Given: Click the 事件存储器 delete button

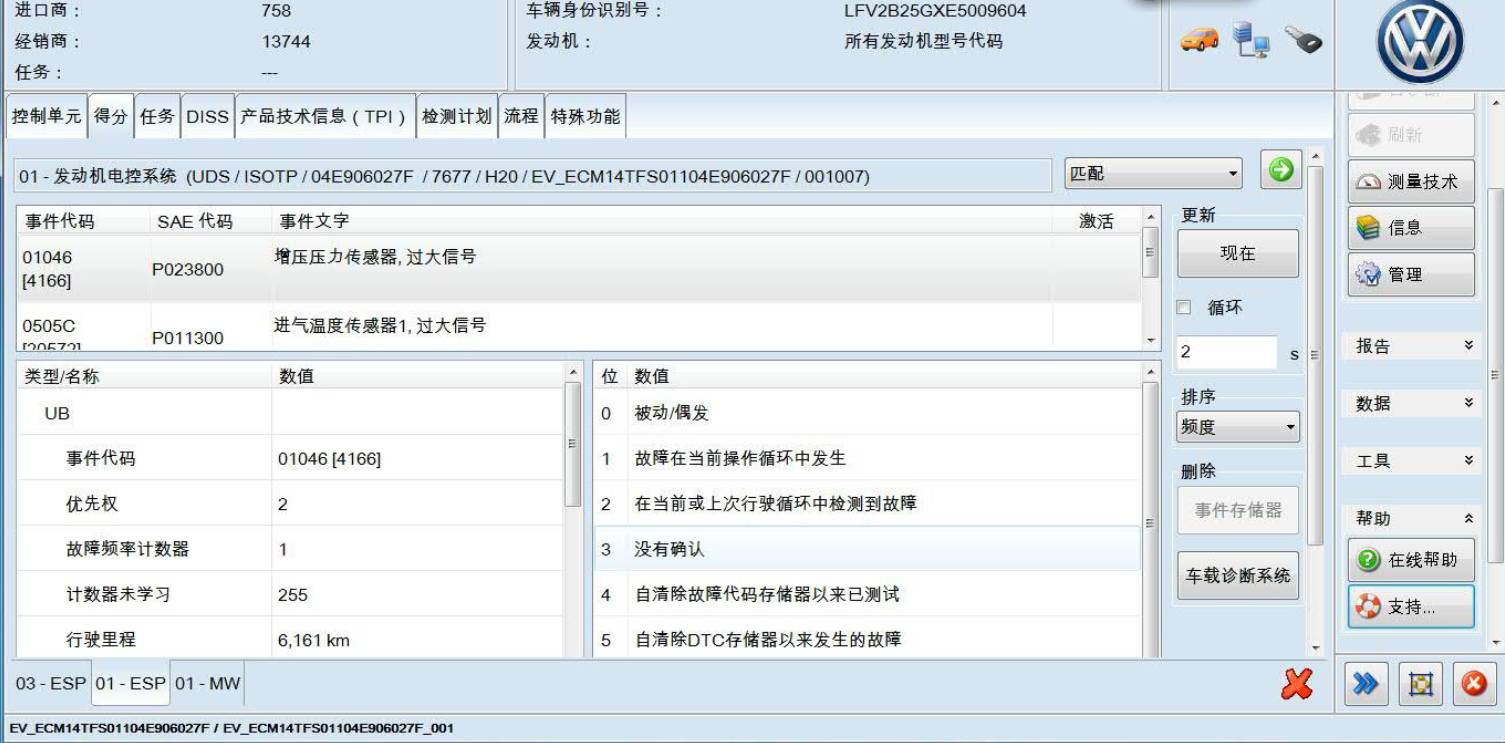Looking at the screenshot, I should tap(1238, 510).
